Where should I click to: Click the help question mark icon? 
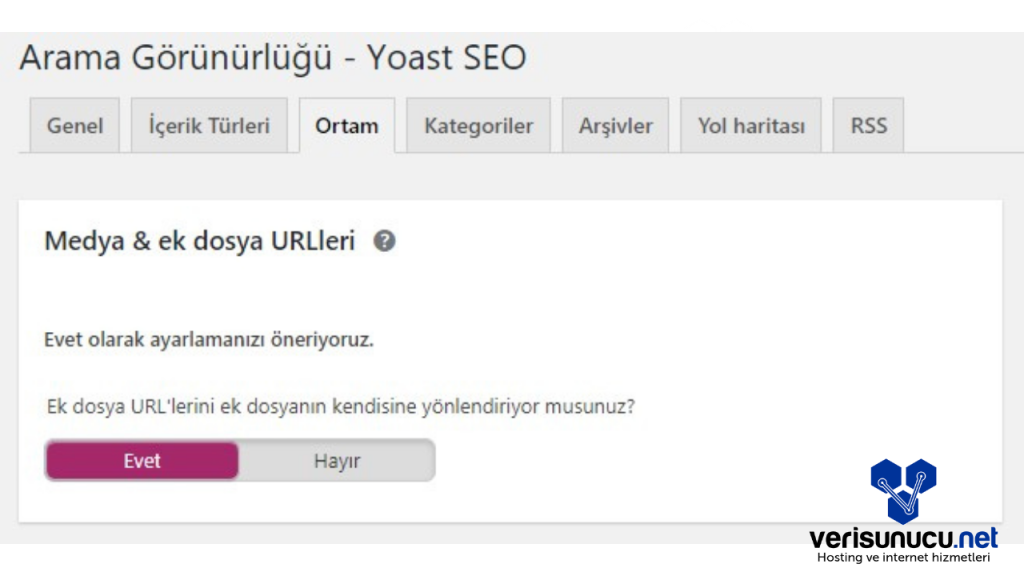[384, 242]
